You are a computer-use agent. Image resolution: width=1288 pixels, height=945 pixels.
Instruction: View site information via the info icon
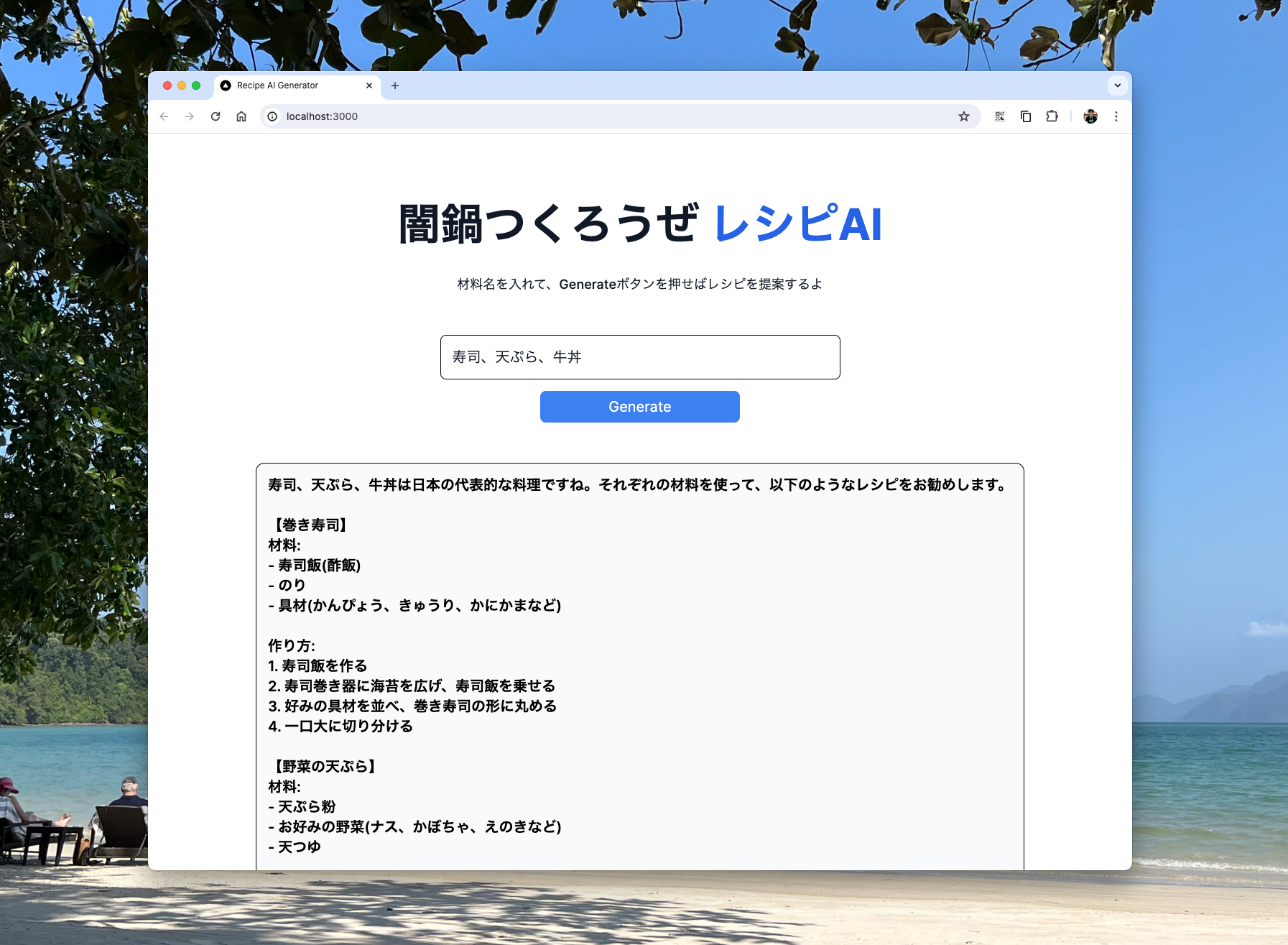tap(272, 116)
